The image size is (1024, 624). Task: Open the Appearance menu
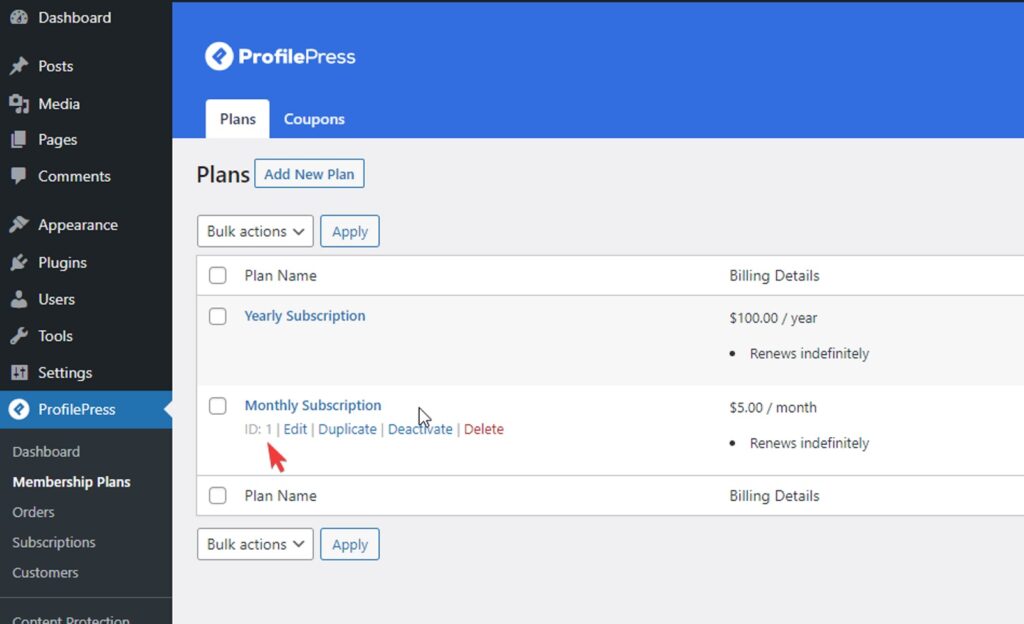tap(78, 225)
